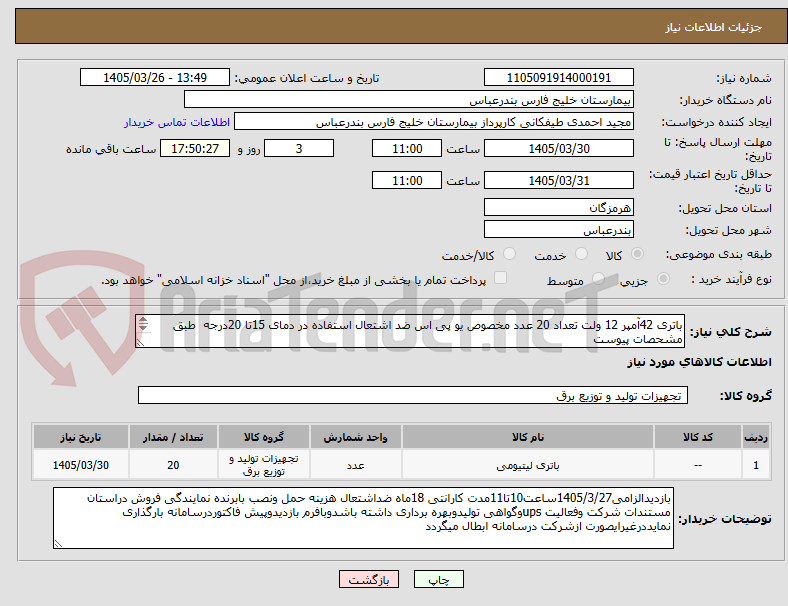Click the description box scroll arrows
The width and height of the screenshot is (788, 606).
pyautogui.click(x=143, y=324)
